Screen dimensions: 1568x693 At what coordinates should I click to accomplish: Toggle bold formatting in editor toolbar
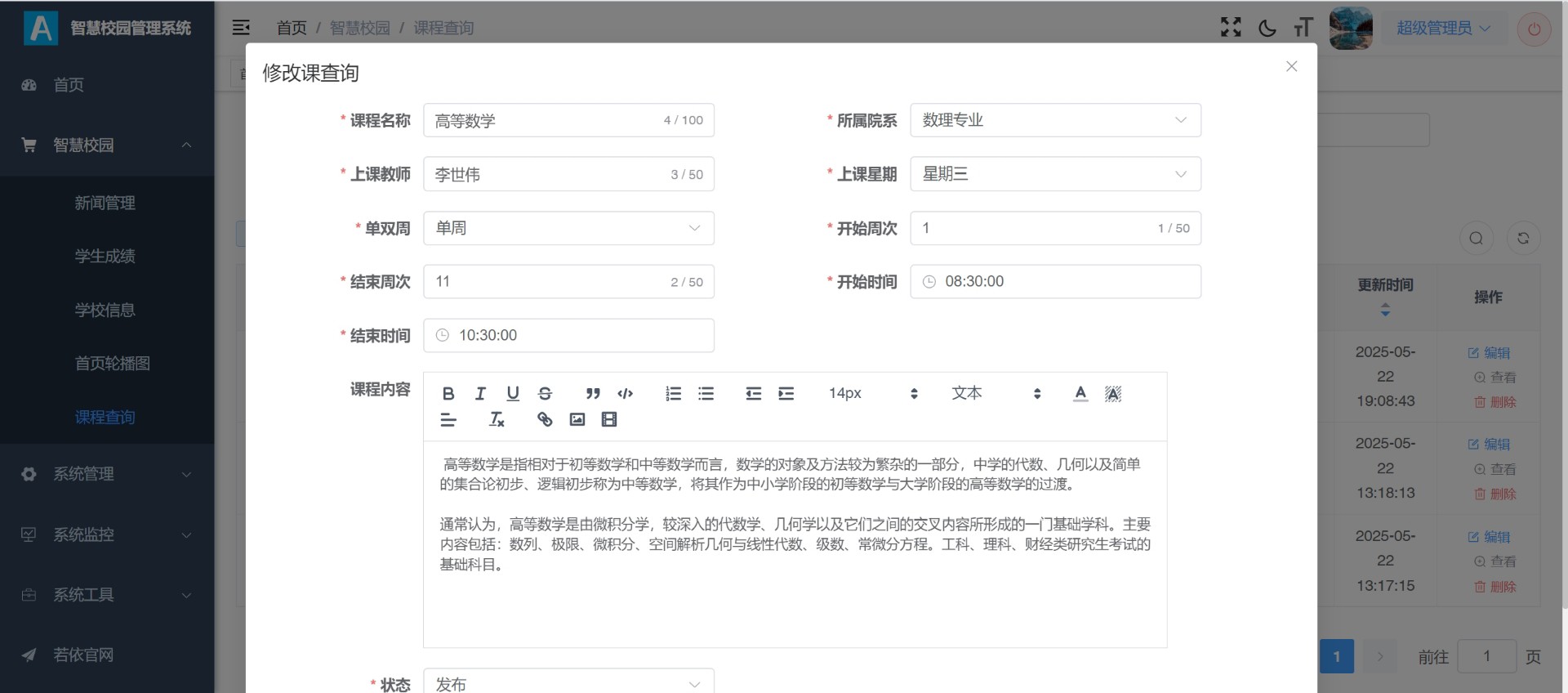point(448,394)
